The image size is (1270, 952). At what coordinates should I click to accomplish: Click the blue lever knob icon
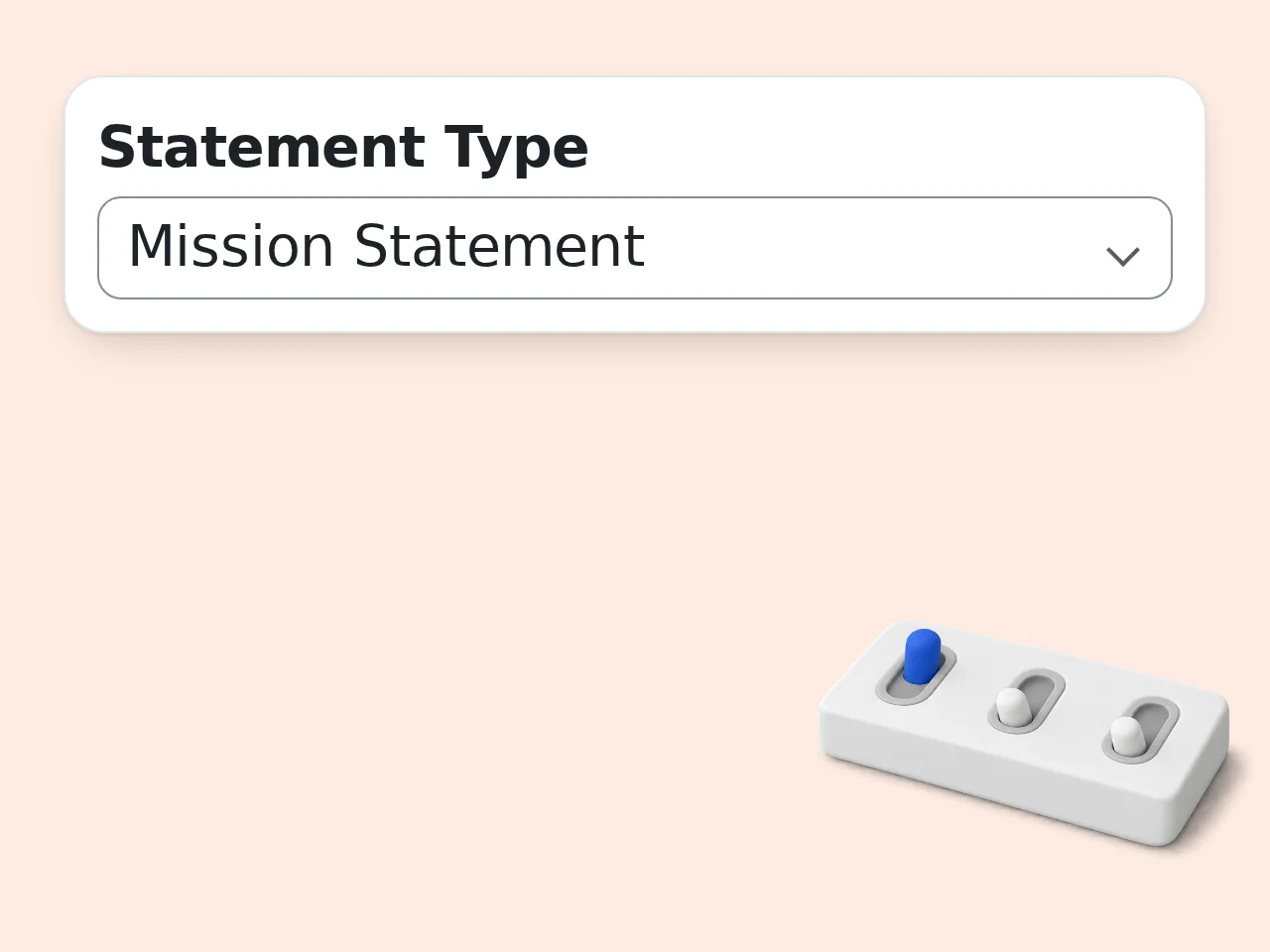click(921, 656)
